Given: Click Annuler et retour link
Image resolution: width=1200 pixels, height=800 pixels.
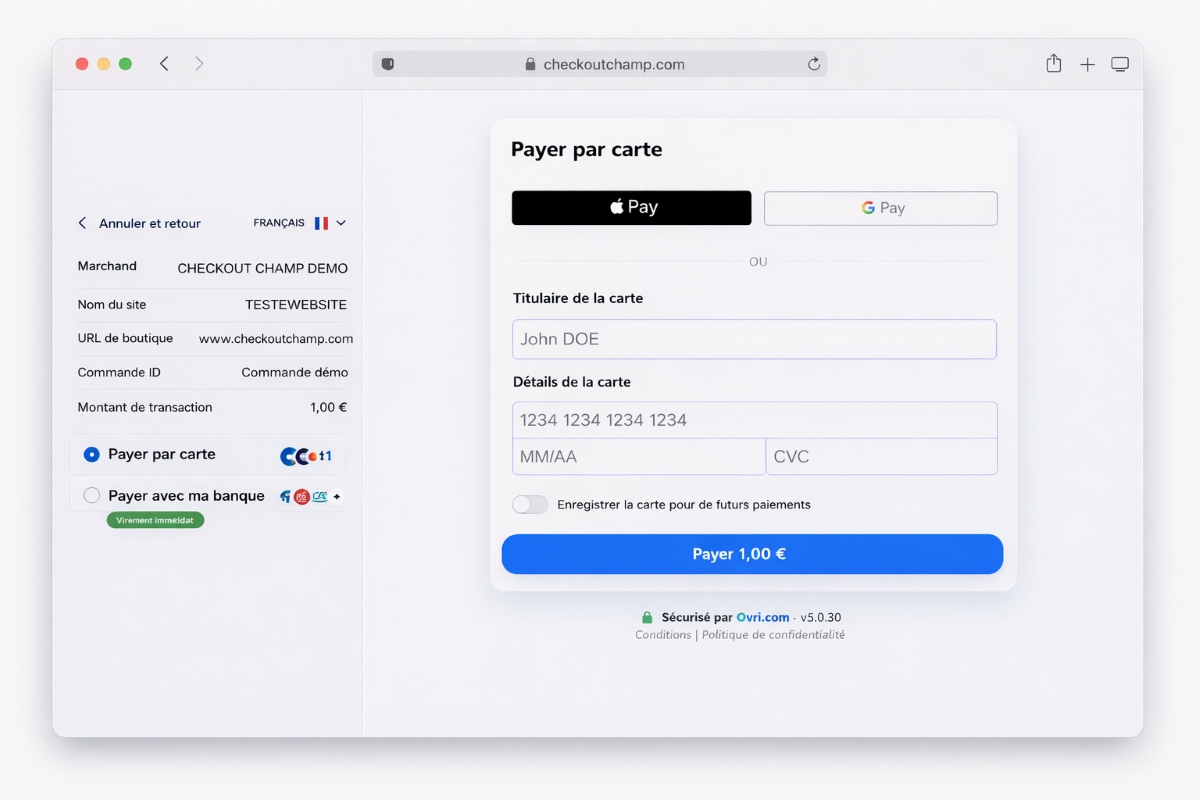Looking at the screenshot, I should 139,223.
